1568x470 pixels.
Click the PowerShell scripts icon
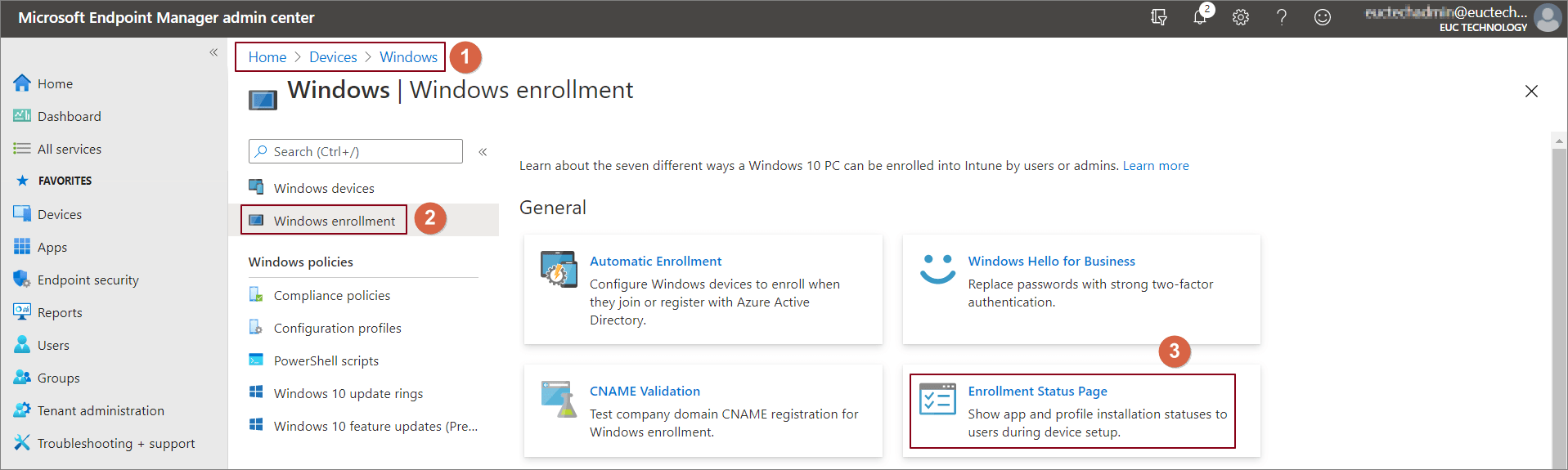click(x=256, y=360)
